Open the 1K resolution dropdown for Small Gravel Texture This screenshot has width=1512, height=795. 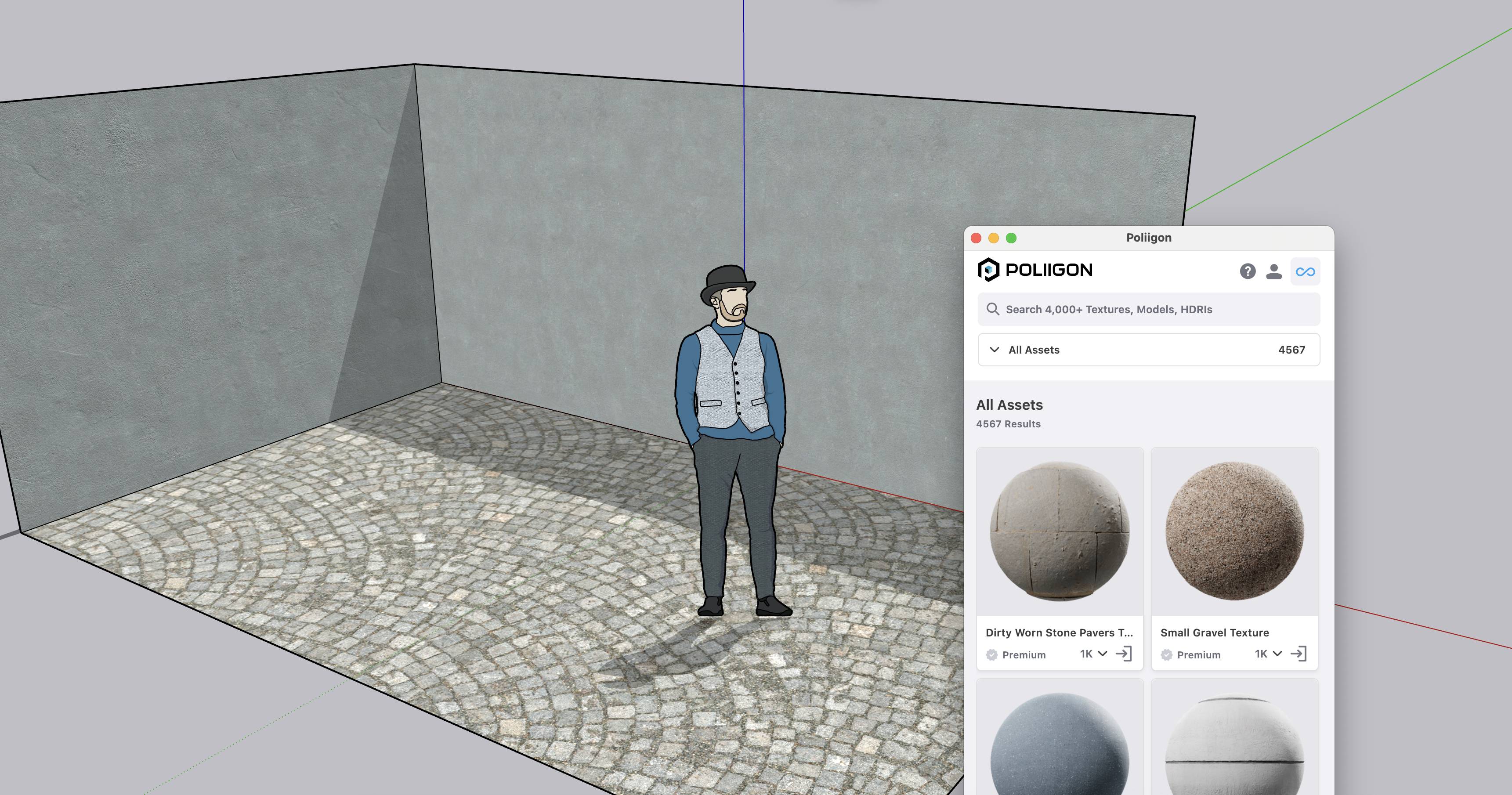tap(1268, 654)
